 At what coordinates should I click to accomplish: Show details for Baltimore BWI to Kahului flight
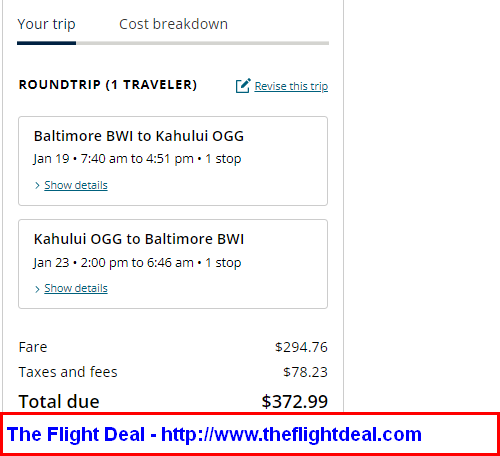coord(76,185)
